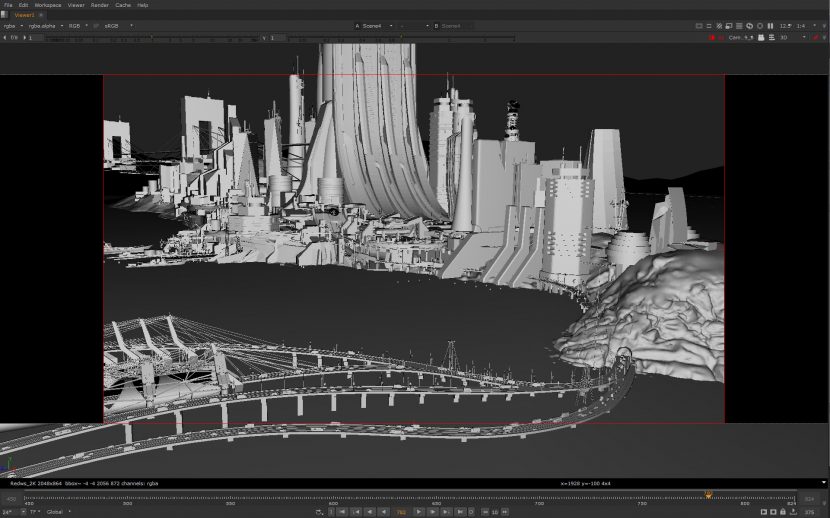
Task: Open the Render menu
Action: (x=100, y=5)
